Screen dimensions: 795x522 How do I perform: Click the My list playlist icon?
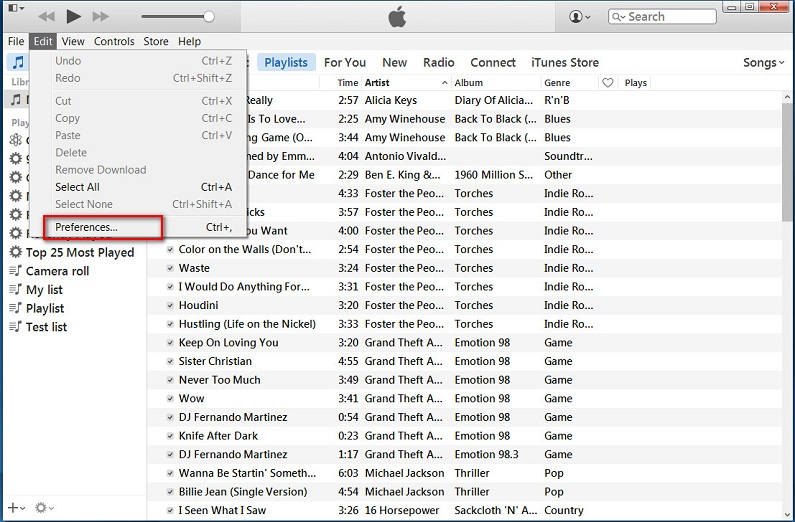coord(15,289)
